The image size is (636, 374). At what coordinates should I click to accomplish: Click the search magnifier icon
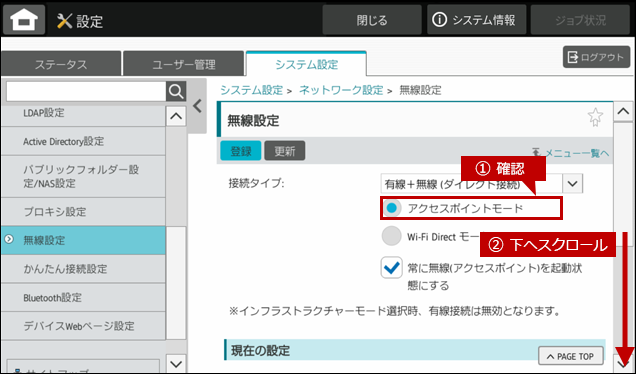176,92
